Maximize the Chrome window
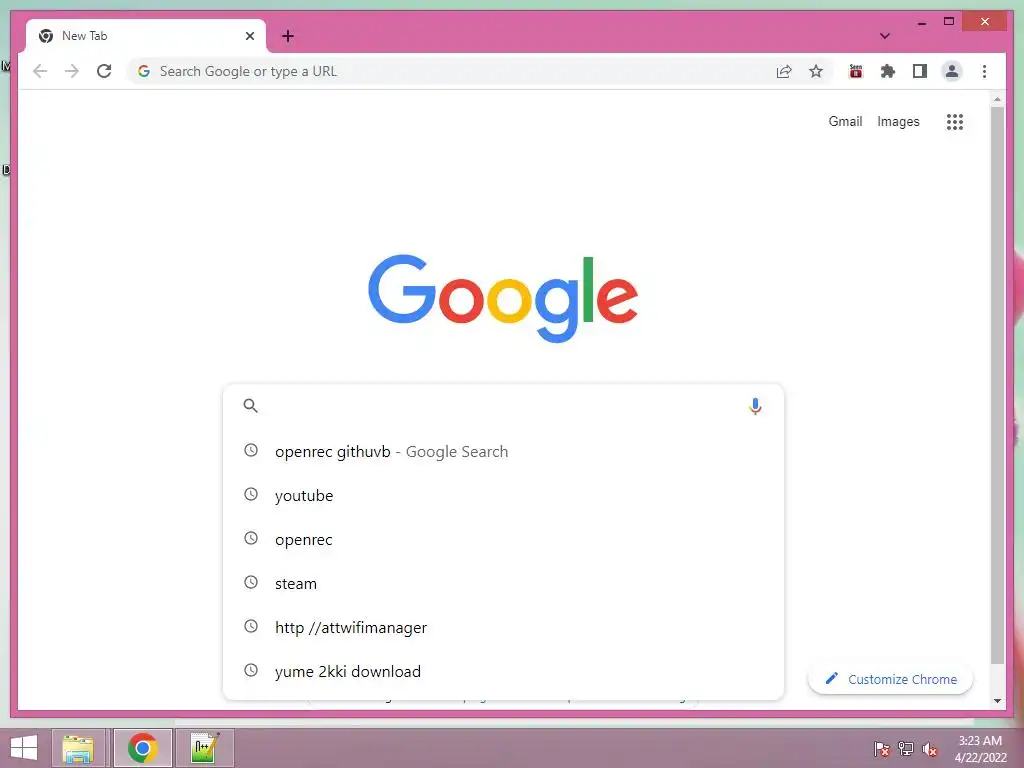This screenshot has width=1024, height=768. (x=949, y=22)
